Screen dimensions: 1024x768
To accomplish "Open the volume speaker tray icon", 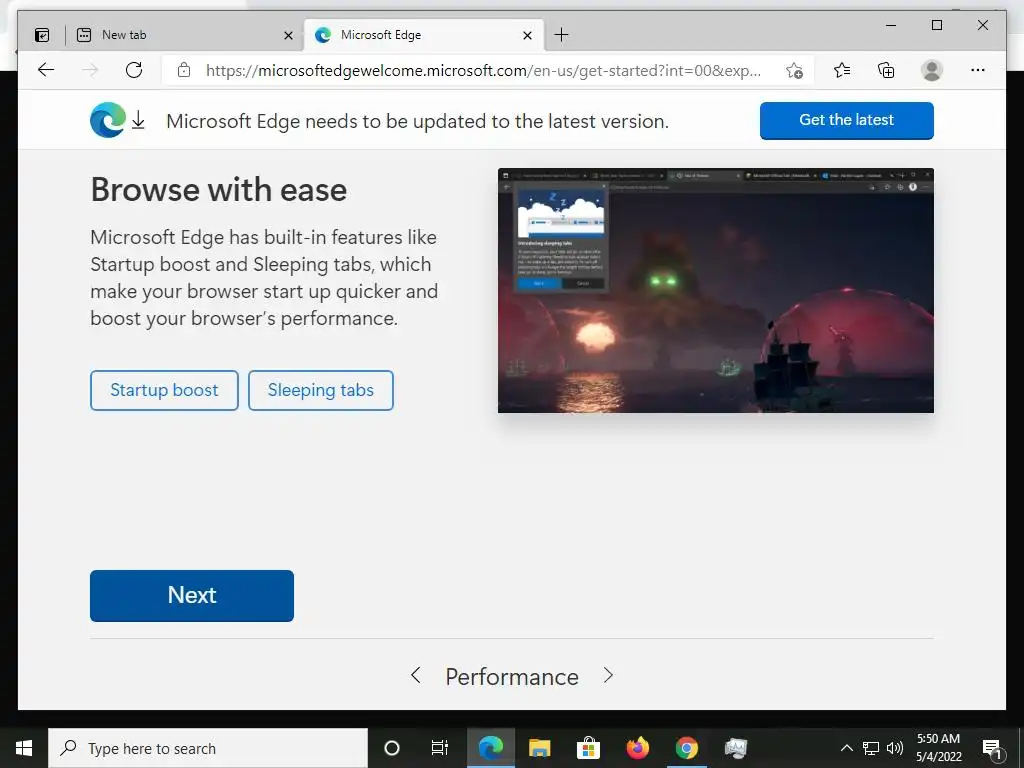I will click(x=895, y=748).
